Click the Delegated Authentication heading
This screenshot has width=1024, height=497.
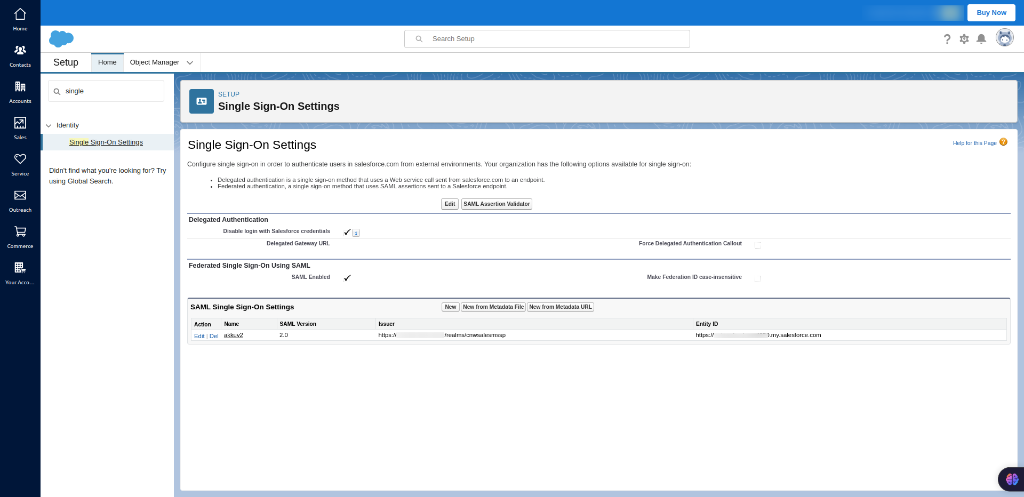[x=229, y=219]
